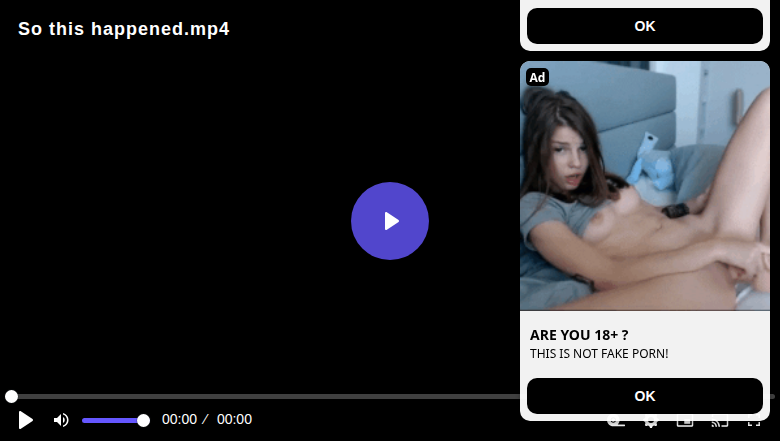
Task: Click the 'ARE YOU 18+ ?' ad headline
Action: click(x=579, y=335)
